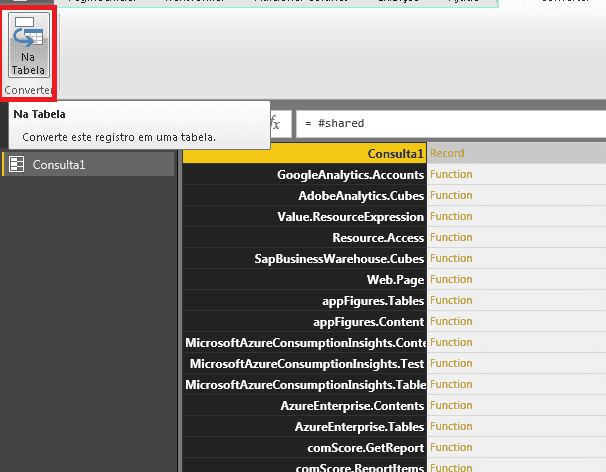Select the MicrosoftAzureConsumptionInsights.Test field name
Viewport: 606px width, 472px height.
(305, 363)
